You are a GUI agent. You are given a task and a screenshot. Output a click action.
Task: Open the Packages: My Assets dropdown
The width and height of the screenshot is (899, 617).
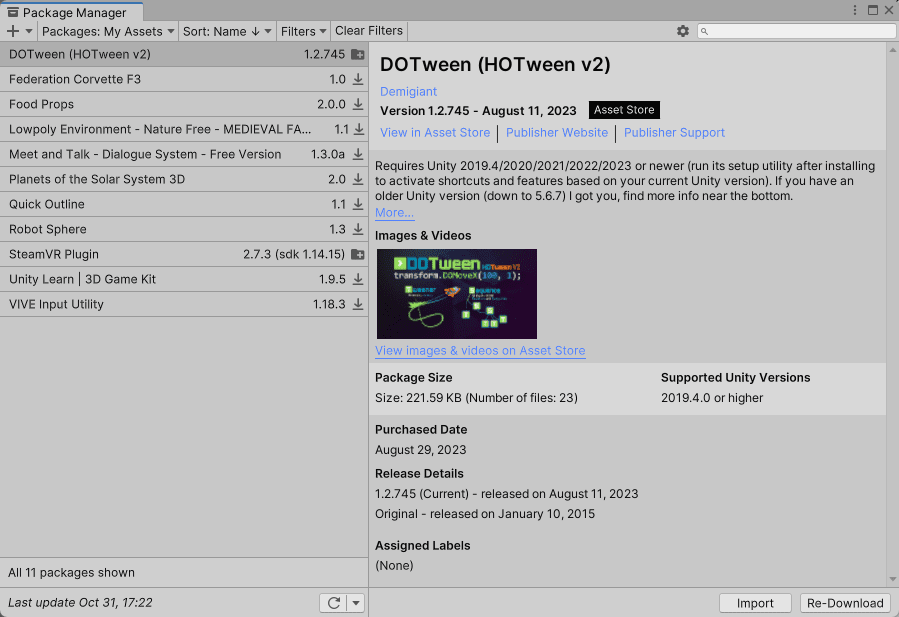pyautogui.click(x=108, y=31)
